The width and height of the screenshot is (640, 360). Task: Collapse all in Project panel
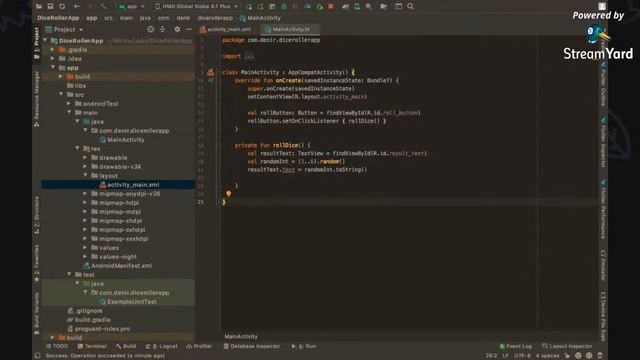tap(163, 29)
